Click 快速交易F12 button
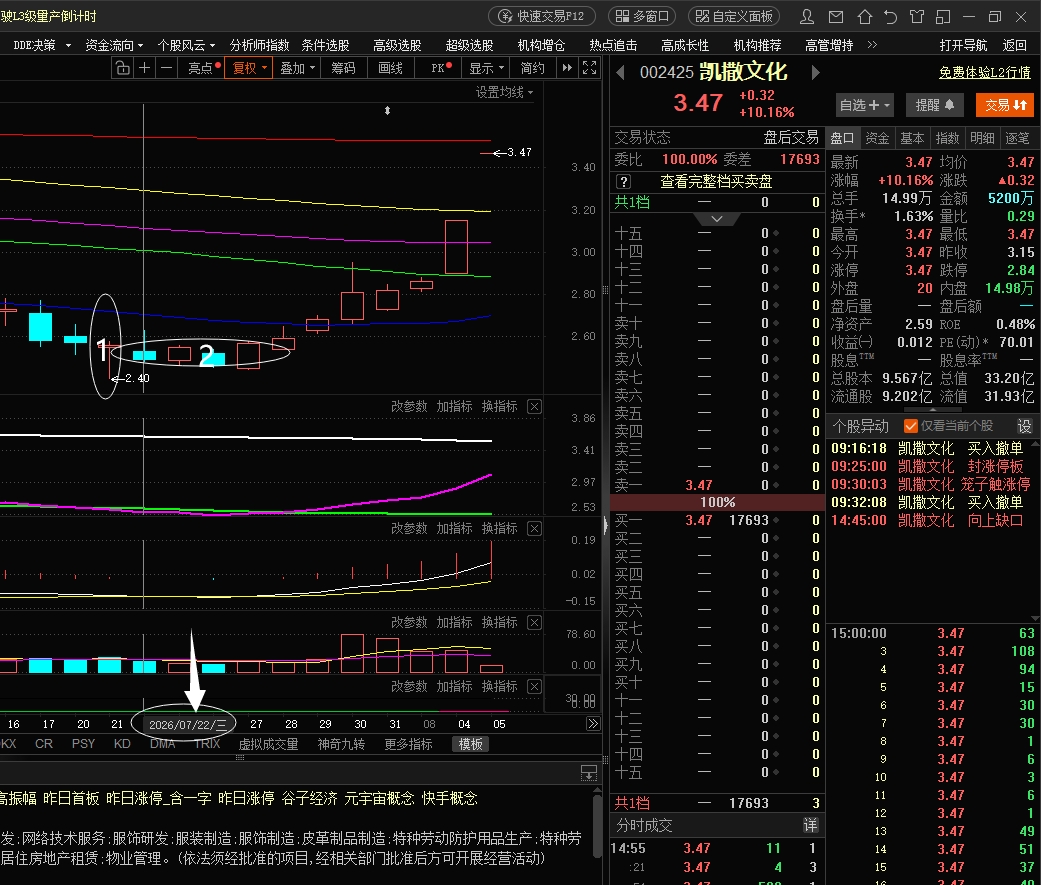1041x885 pixels. pos(542,16)
